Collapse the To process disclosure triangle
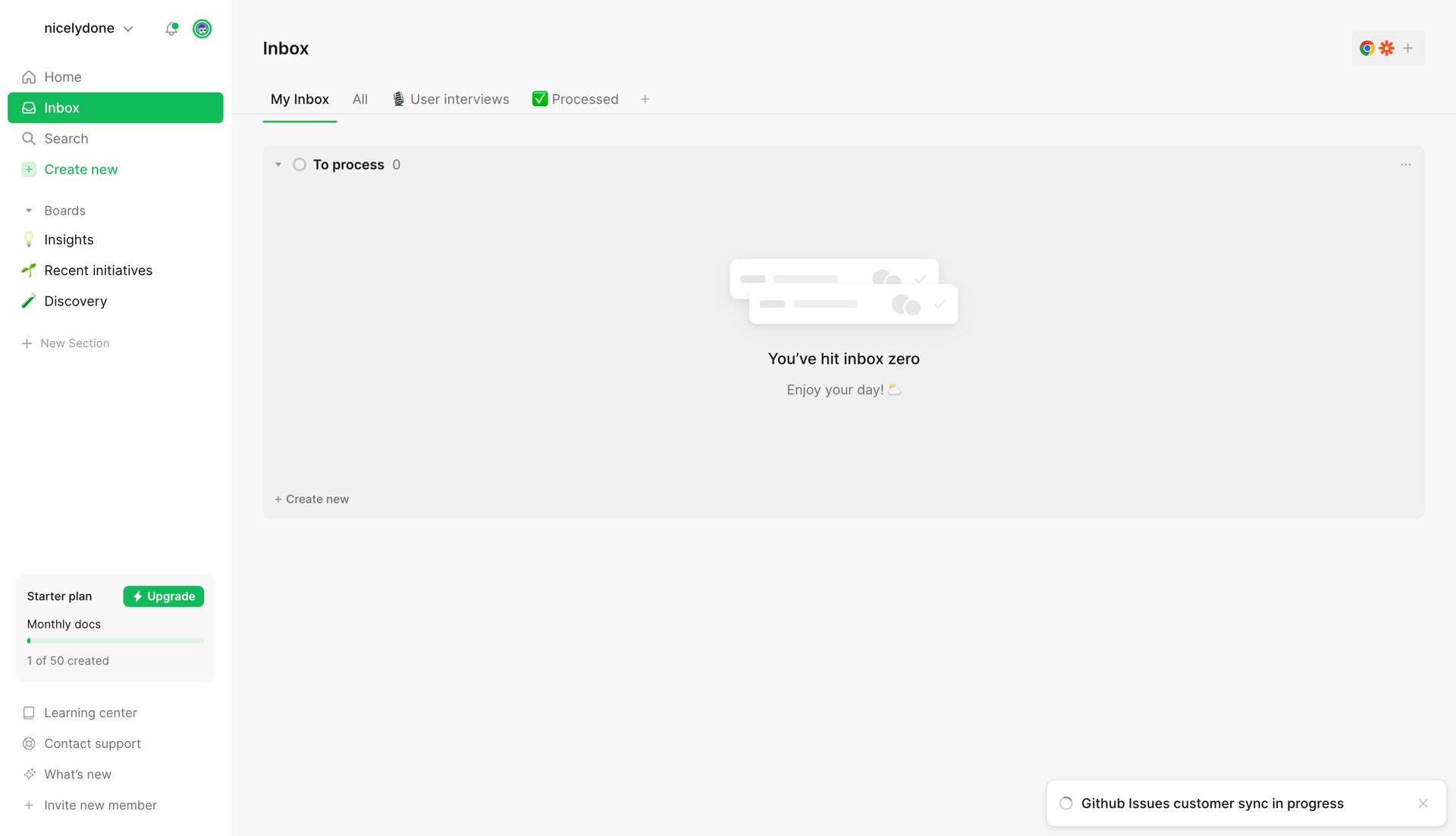Viewport: 1456px width, 836px height. point(278,164)
